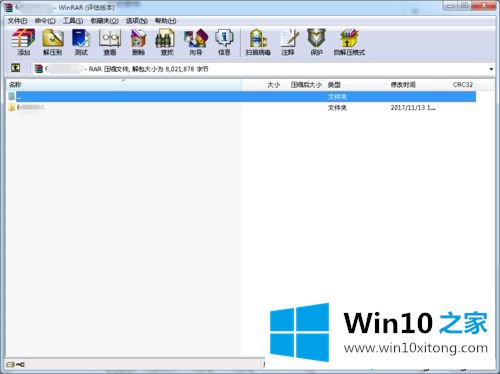Click the Add (添加) toolbar icon
Screen dimensions: 500x374
click(x=23, y=42)
